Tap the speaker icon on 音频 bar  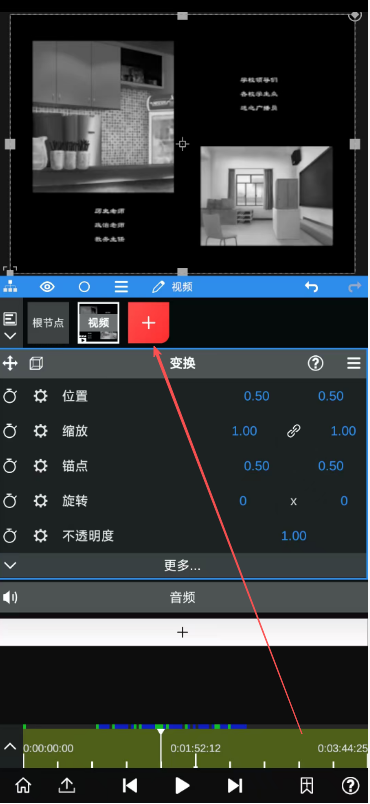coord(10,597)
